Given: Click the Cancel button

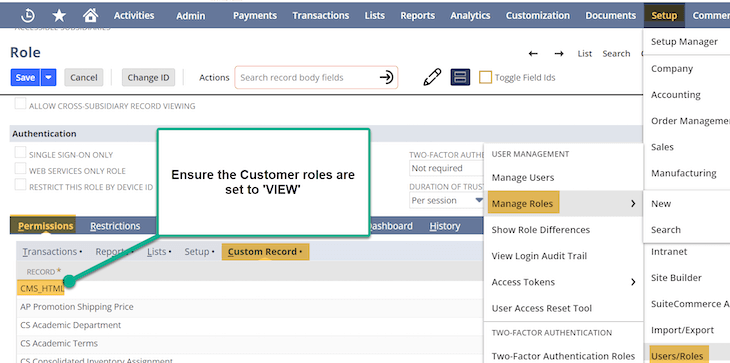Looking at the screenshot, I should [x=84, y=77].
